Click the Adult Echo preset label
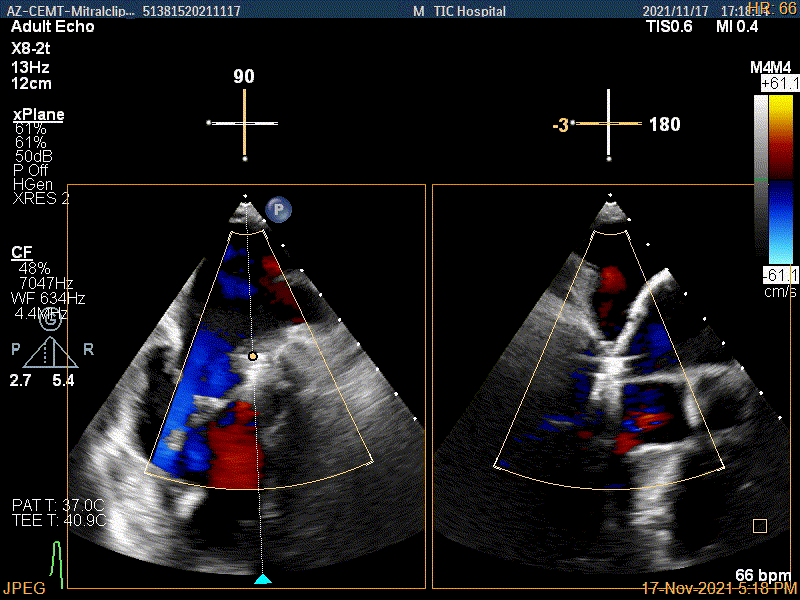This screenshot has width=800, height=600. [x=52, y=27]
